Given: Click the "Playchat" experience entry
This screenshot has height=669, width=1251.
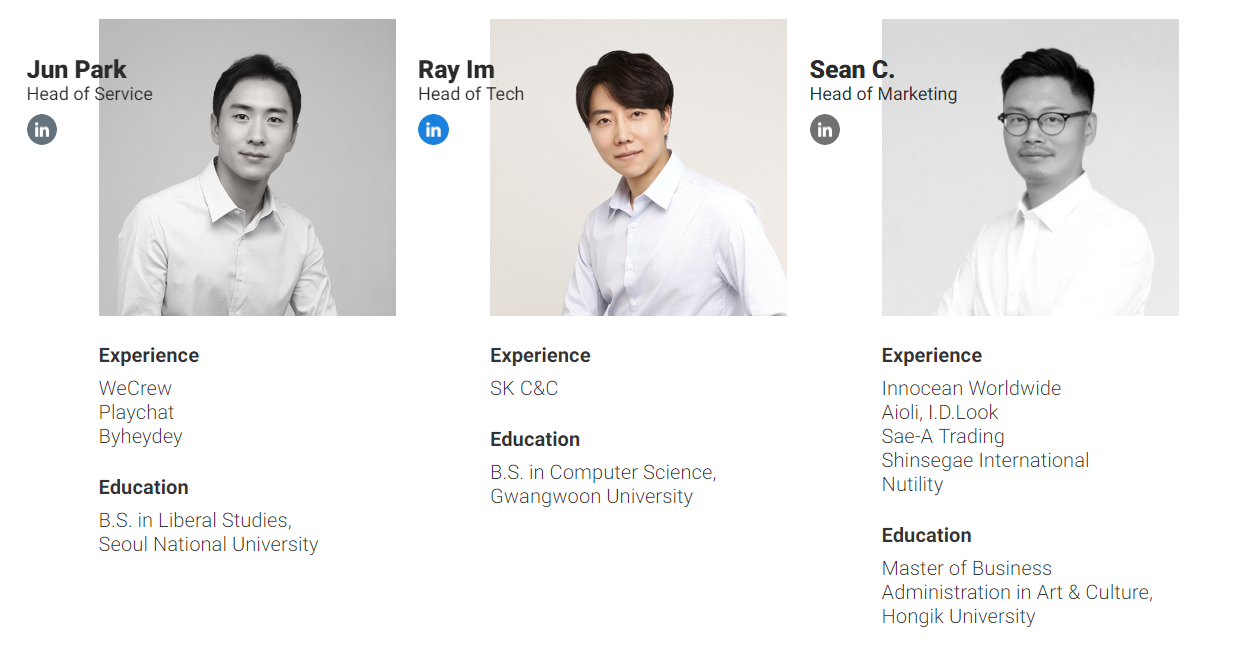Looking at the screenshot, I should click(x=136, y=412).
